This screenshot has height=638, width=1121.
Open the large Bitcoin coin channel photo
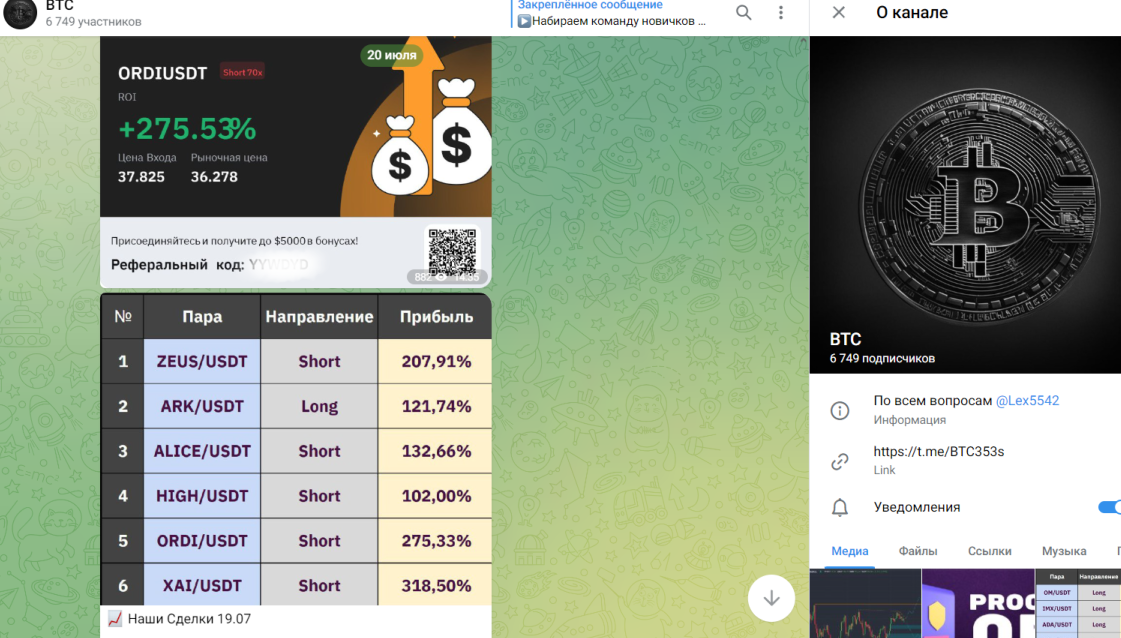click(x=965, y=205)
